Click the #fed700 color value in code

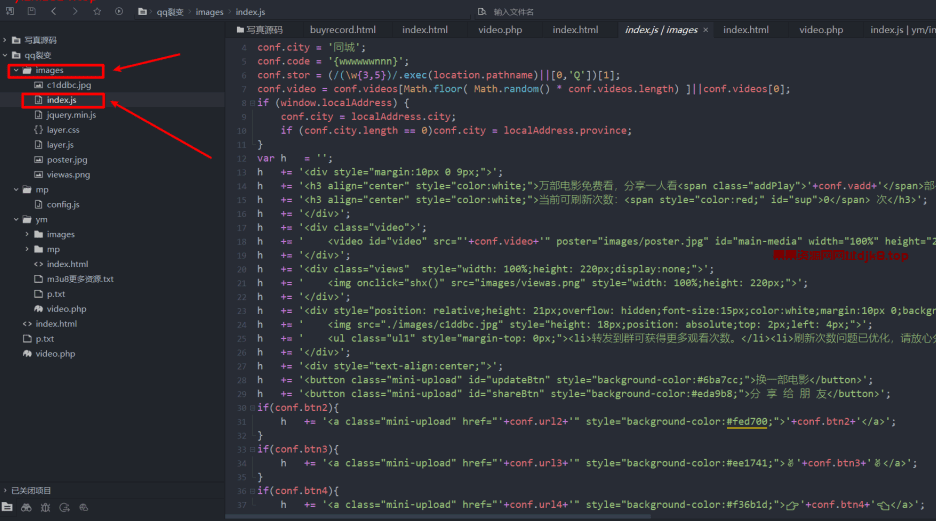pos(747,422)
